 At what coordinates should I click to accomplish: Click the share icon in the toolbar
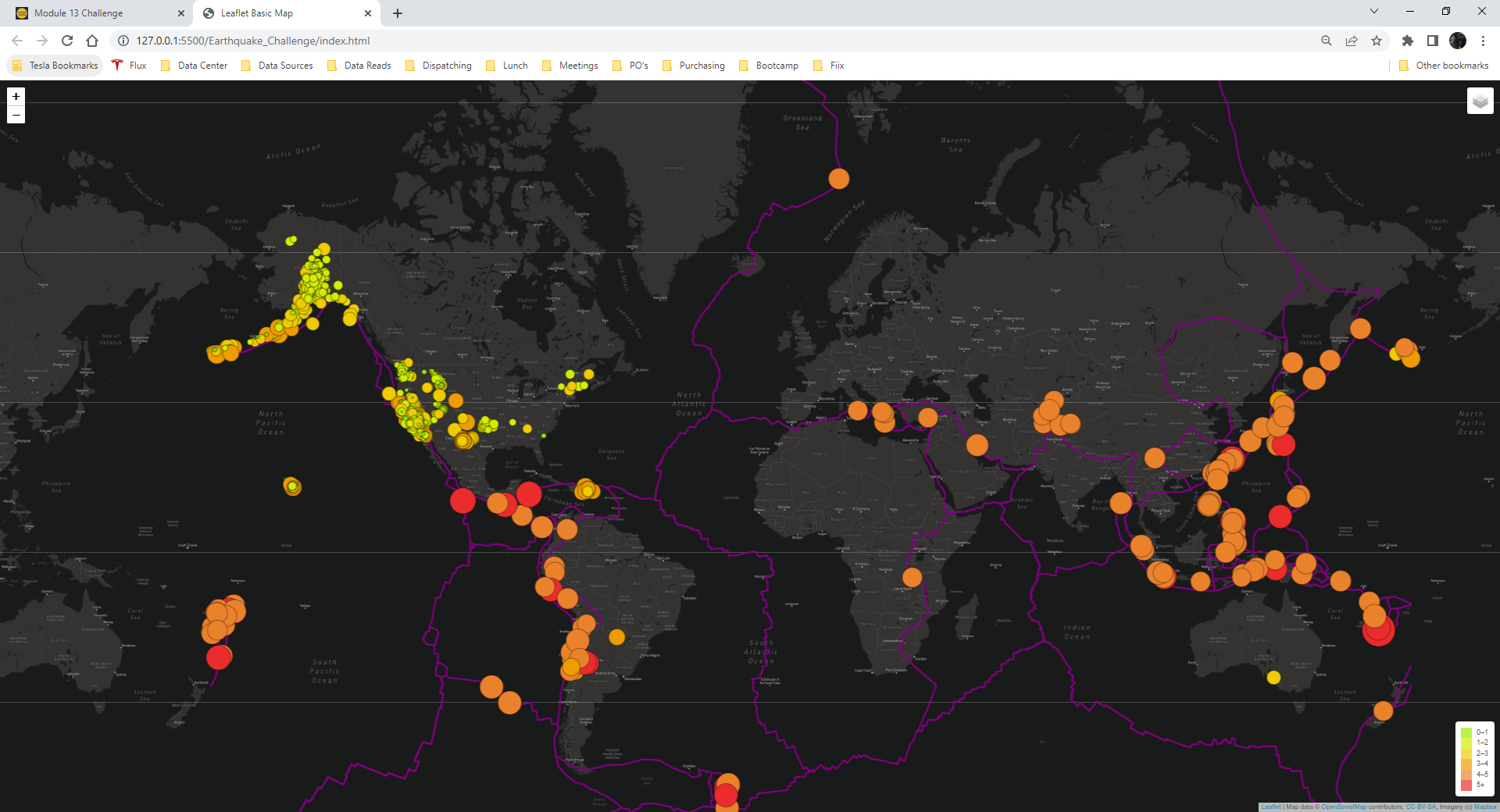1352,41
